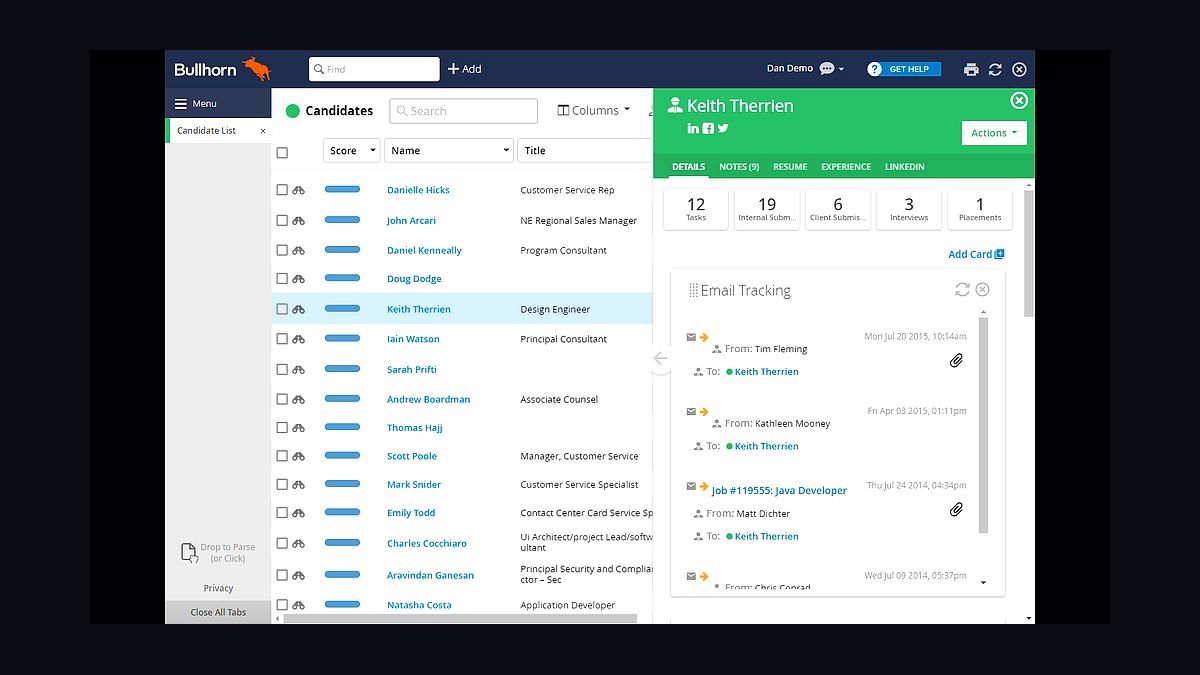Remove the Email Tracking card
The width and height of the screenshot is (1200, 675).
[983, 289]
